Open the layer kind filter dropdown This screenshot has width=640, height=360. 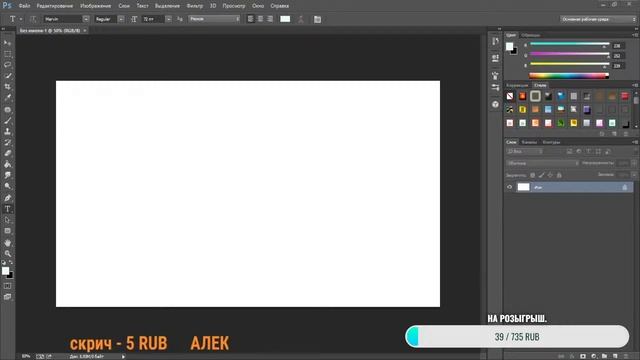[525, 151]
